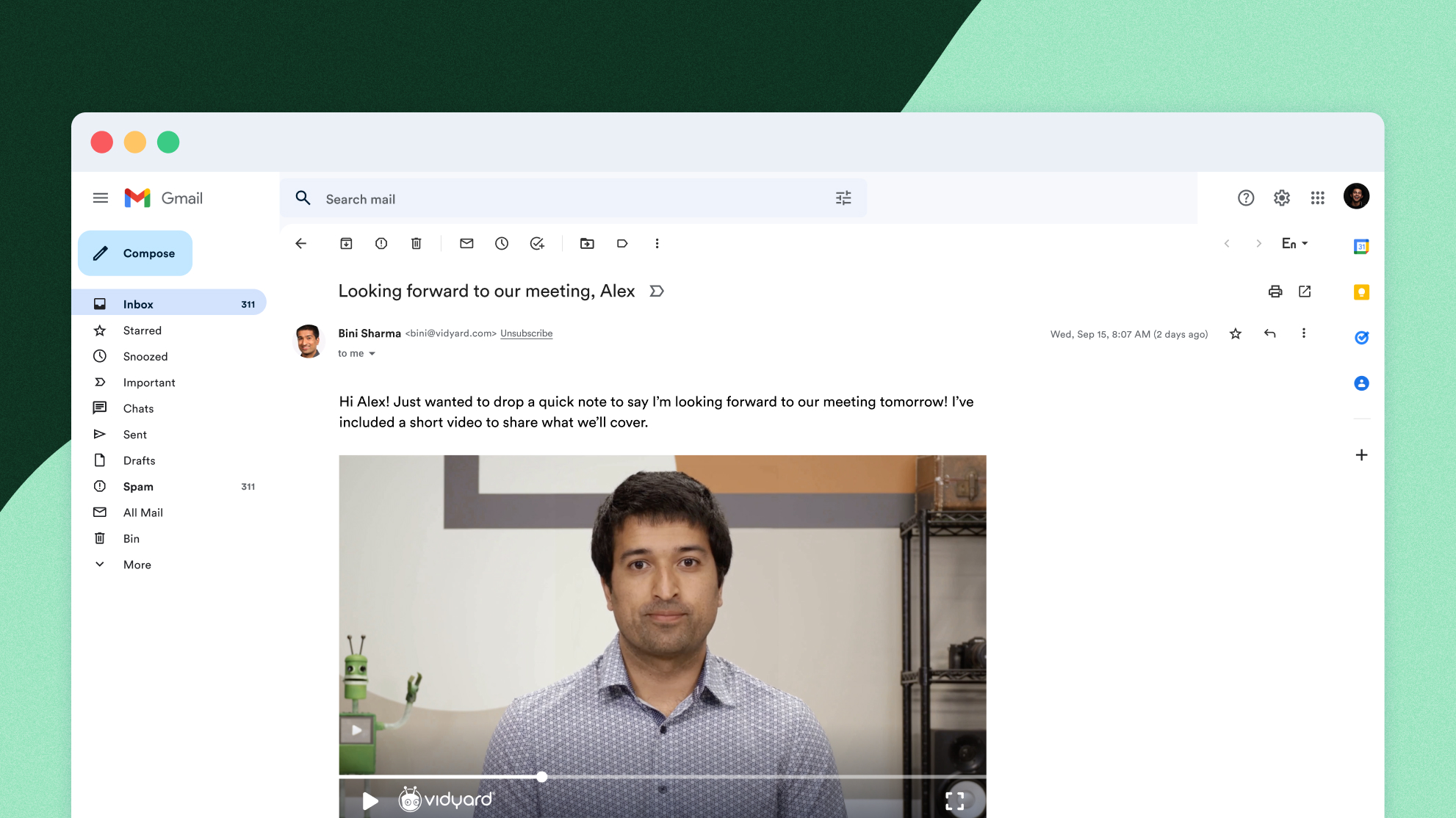Open Google Keep in the side panel
This screenshot has width=1456, height=818.
click(x=1361, y=292)
